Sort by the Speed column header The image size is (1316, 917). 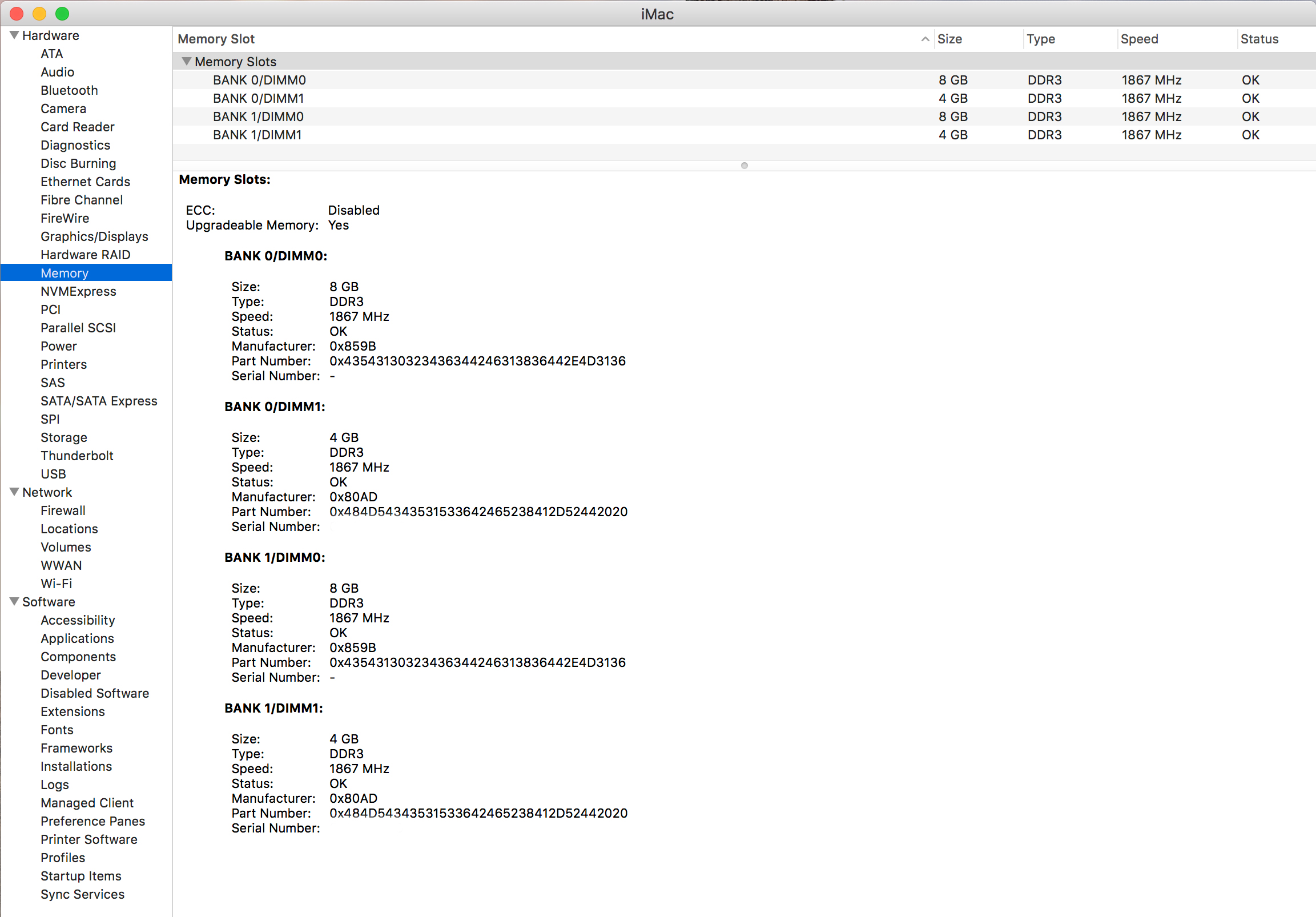coord(1139,39)
